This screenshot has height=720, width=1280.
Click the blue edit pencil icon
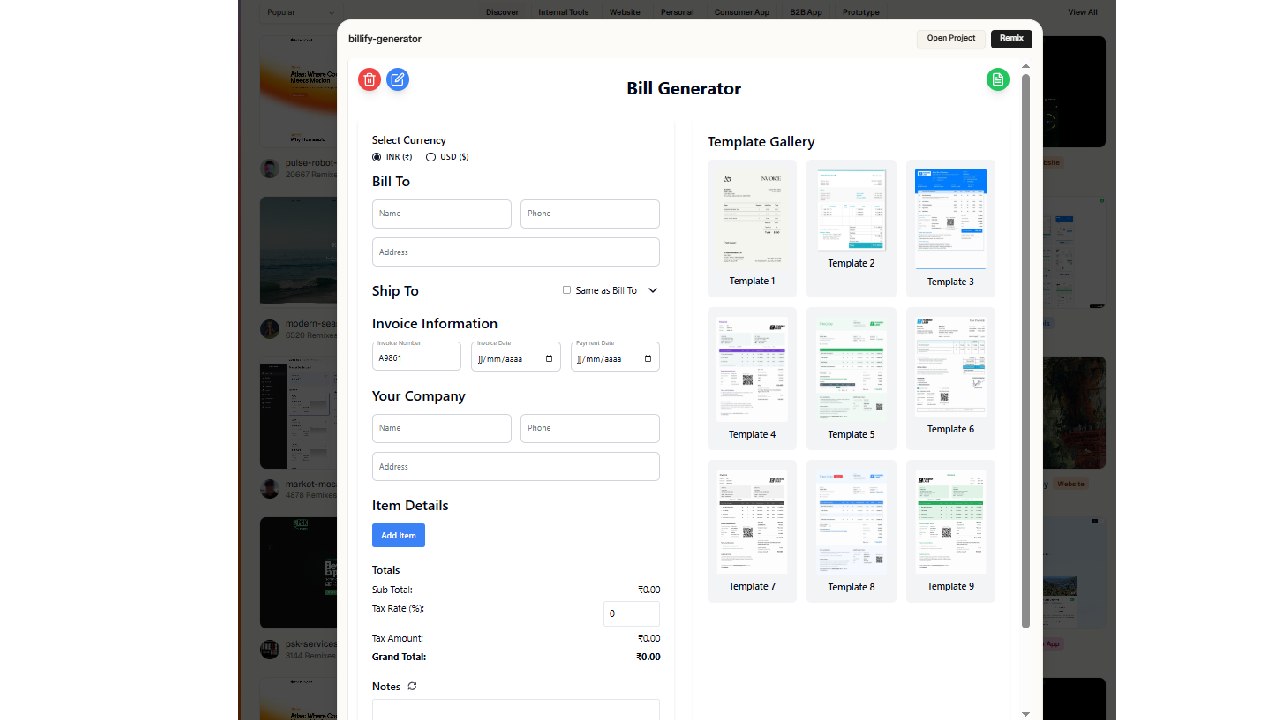tap(397, 80)
